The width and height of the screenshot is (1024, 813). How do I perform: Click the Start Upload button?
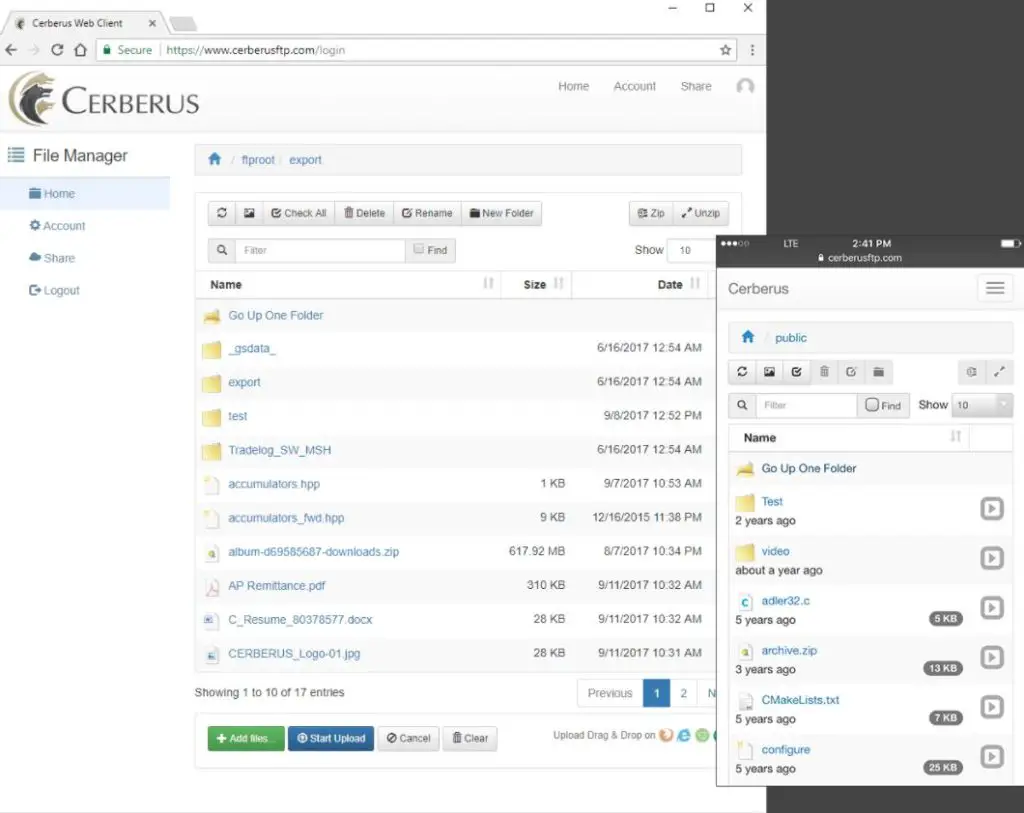click(330, 738)
